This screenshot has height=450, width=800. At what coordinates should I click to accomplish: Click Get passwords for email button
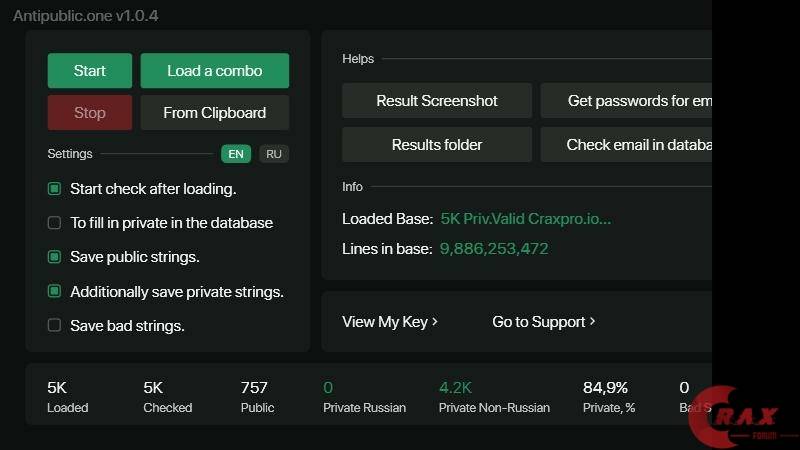tap(626, 101)
